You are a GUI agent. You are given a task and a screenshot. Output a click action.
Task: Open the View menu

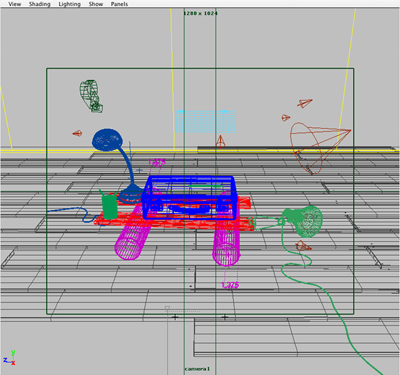[x=15, y=4]
